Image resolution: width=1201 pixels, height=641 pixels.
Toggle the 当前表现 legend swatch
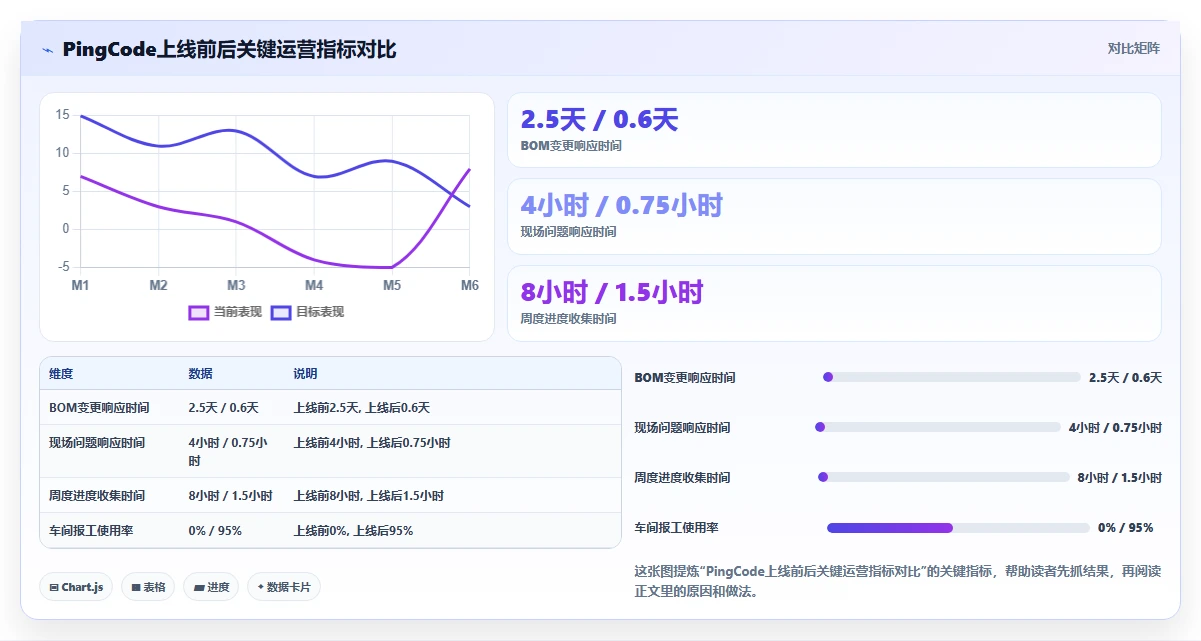pyautogui.click(x=199, y=312)
